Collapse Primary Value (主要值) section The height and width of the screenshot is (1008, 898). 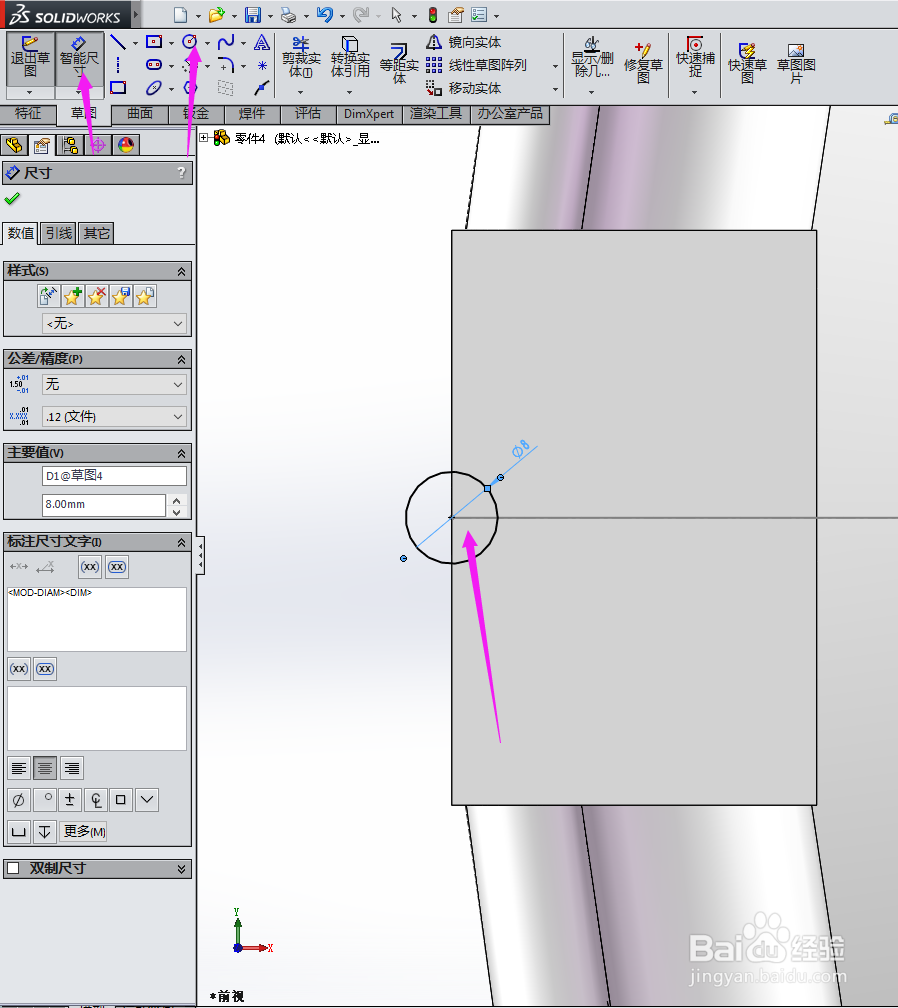point(181,453)
